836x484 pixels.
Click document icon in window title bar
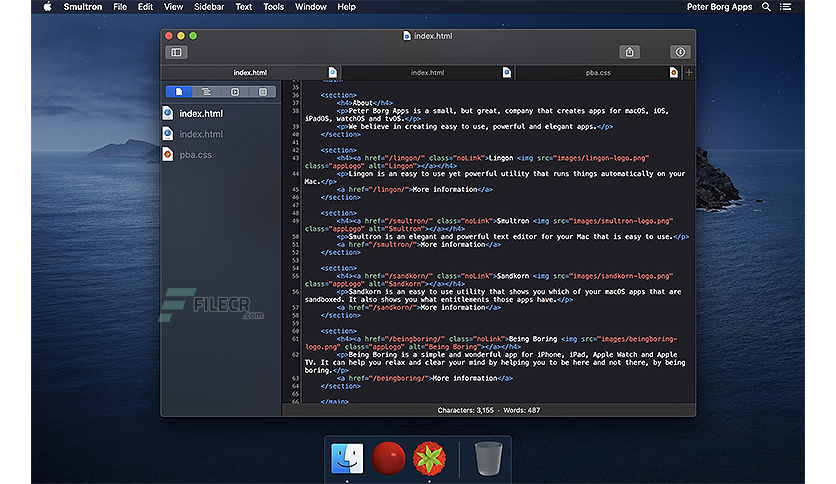point(407,36)
